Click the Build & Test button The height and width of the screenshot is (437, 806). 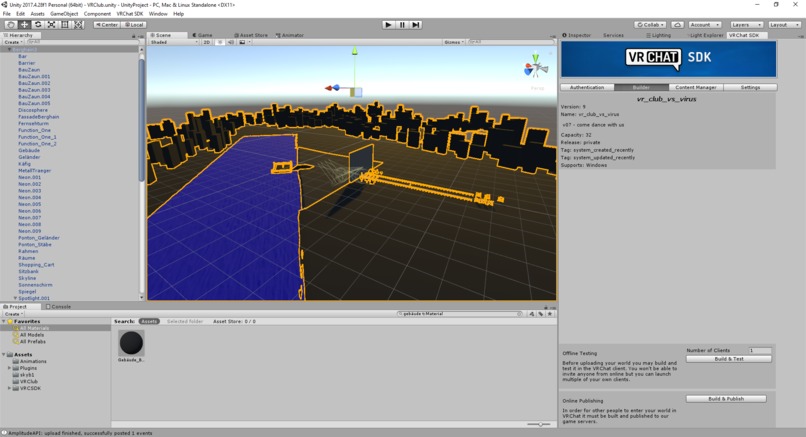click(x=729, y=359)
